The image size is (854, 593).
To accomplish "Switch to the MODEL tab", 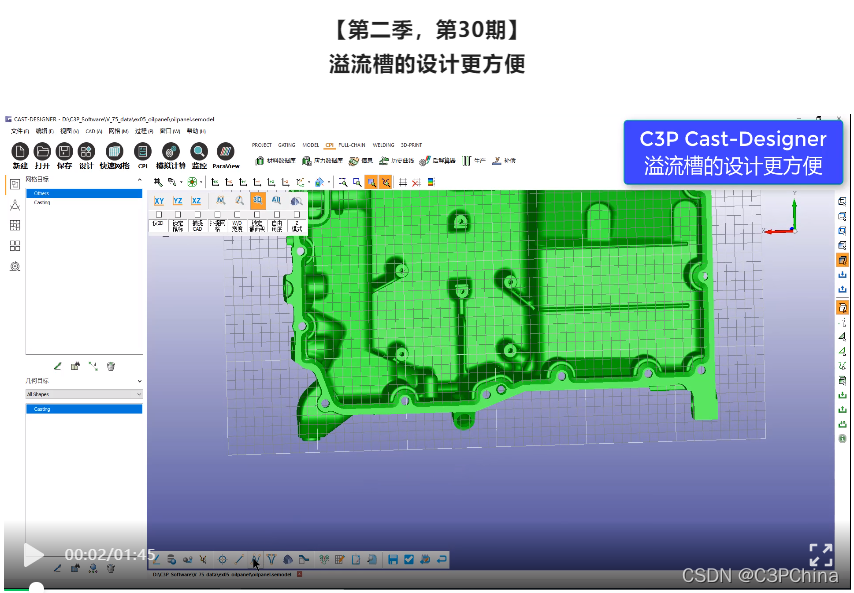I will (x=310, y=145).
